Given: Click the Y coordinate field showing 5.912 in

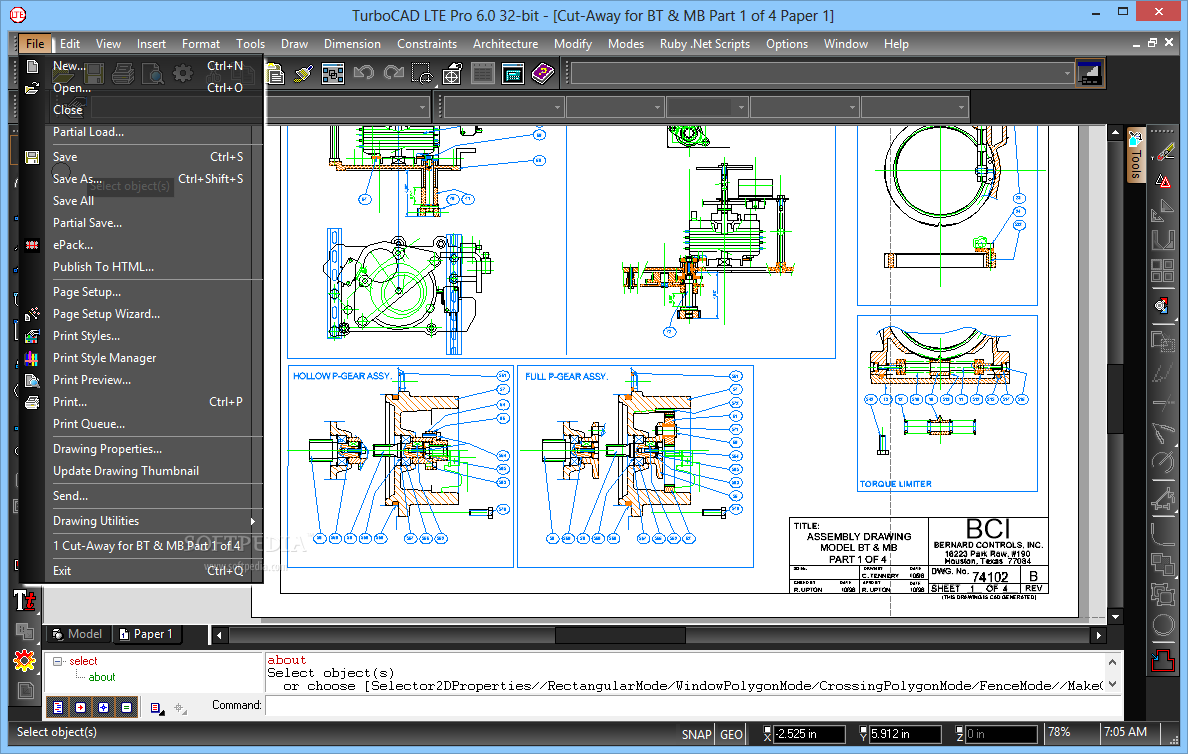Looking at the screenshot, I should tap(904, 734).
